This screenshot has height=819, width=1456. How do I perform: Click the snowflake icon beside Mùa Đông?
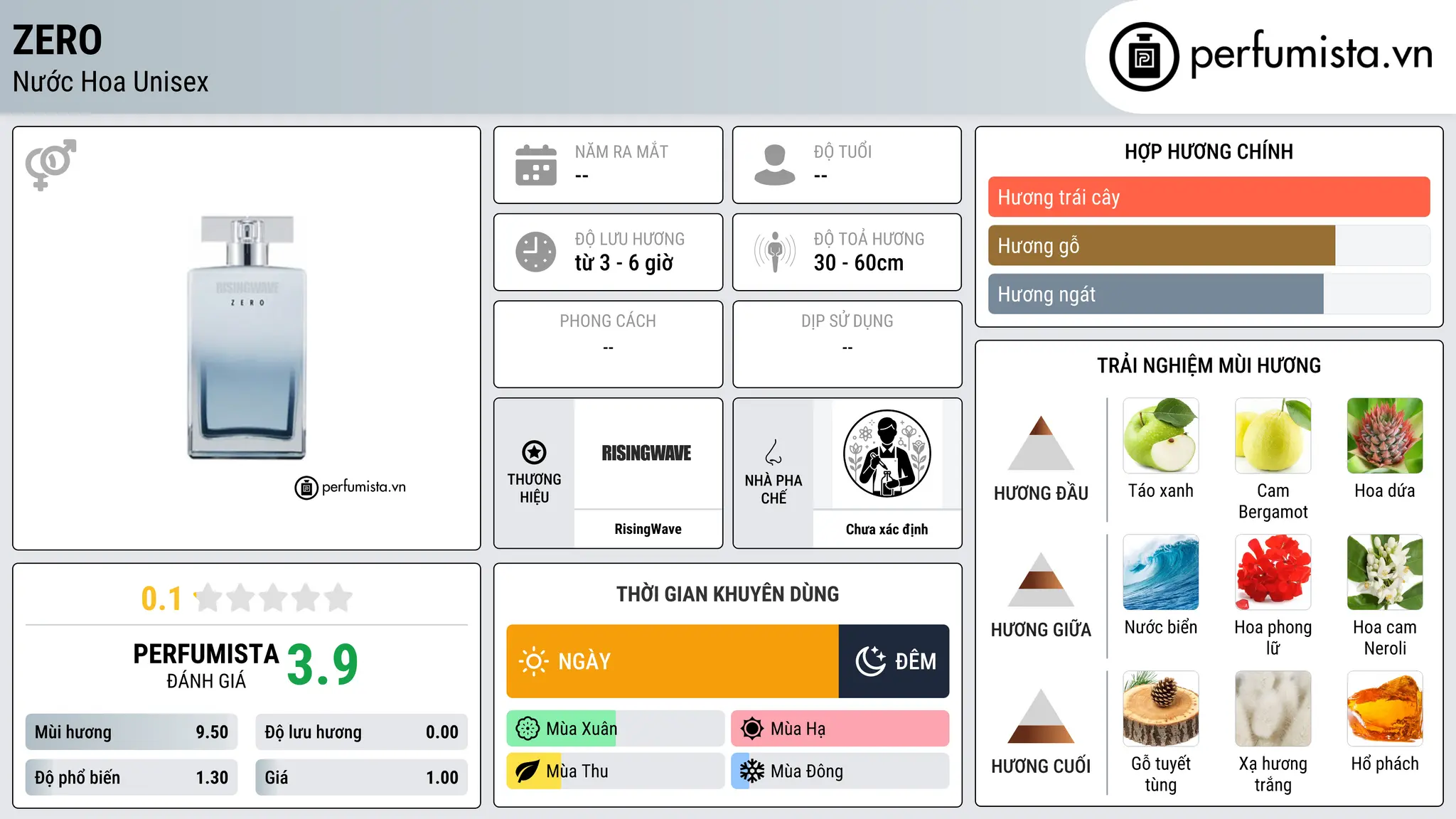click(x=751, y=771)
